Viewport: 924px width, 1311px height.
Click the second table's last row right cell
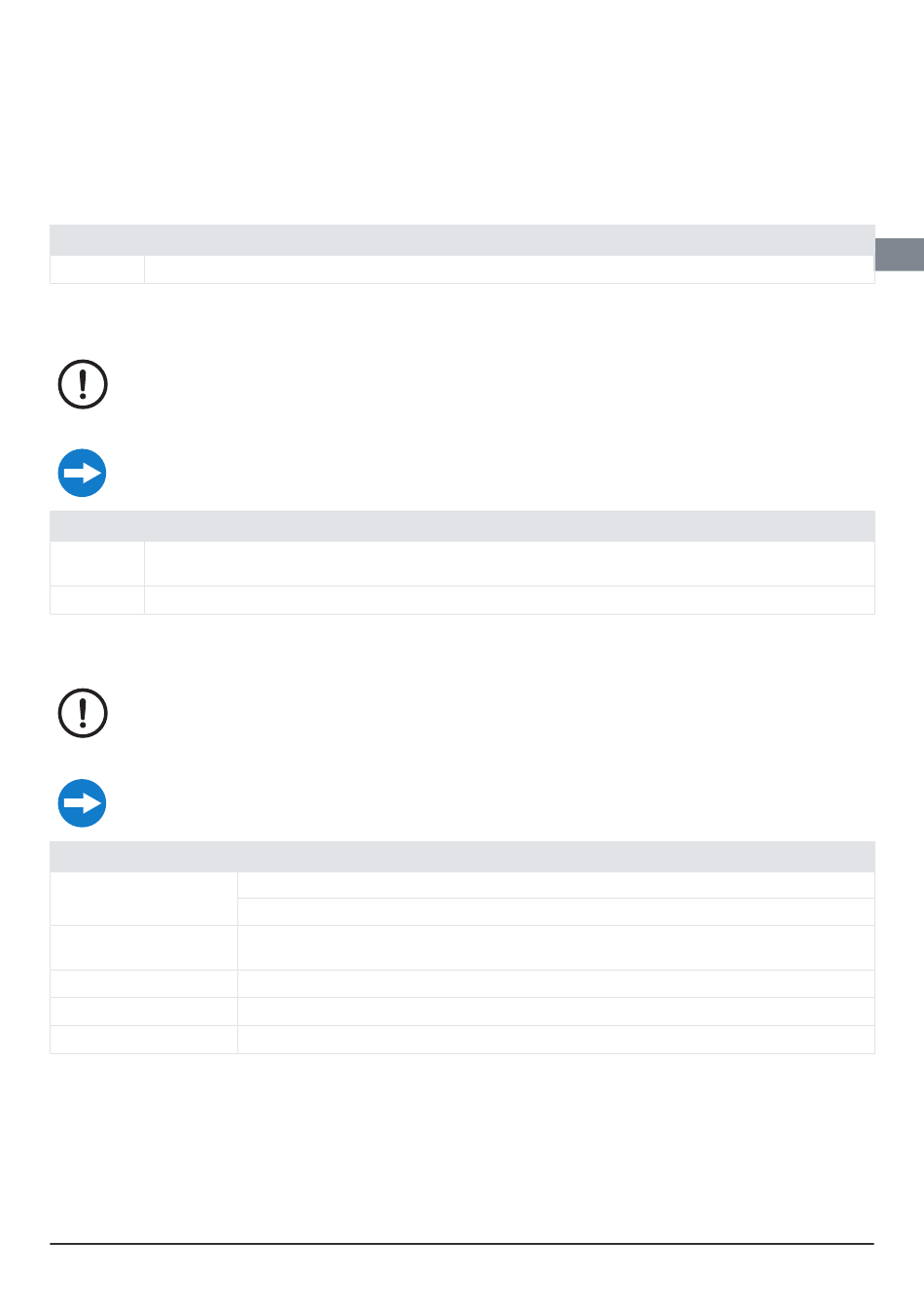(509, 600)
